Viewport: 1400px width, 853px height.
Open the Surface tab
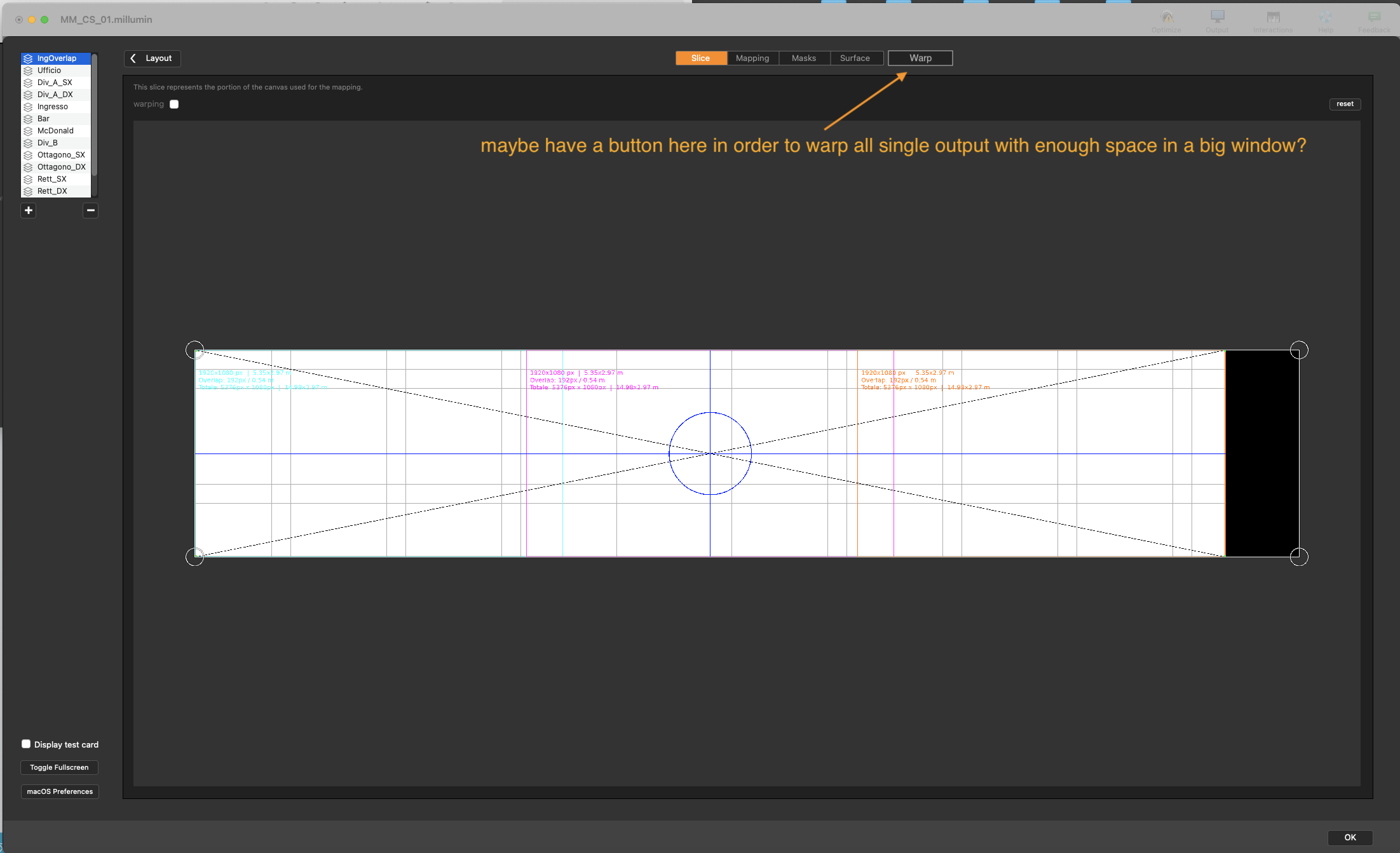point(855,58)
